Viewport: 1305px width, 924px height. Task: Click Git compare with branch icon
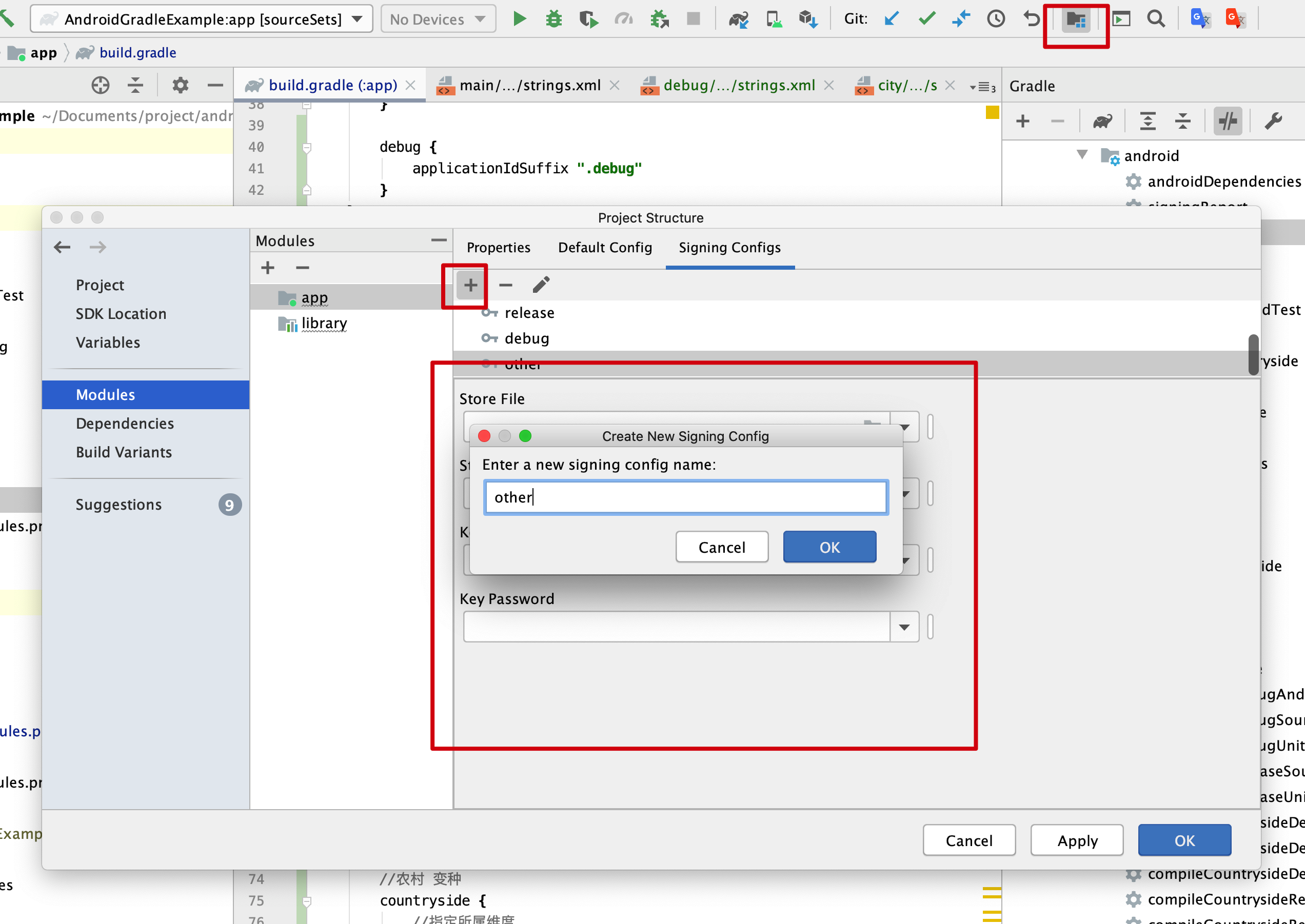pyautogui.click(x=961, y=19)
